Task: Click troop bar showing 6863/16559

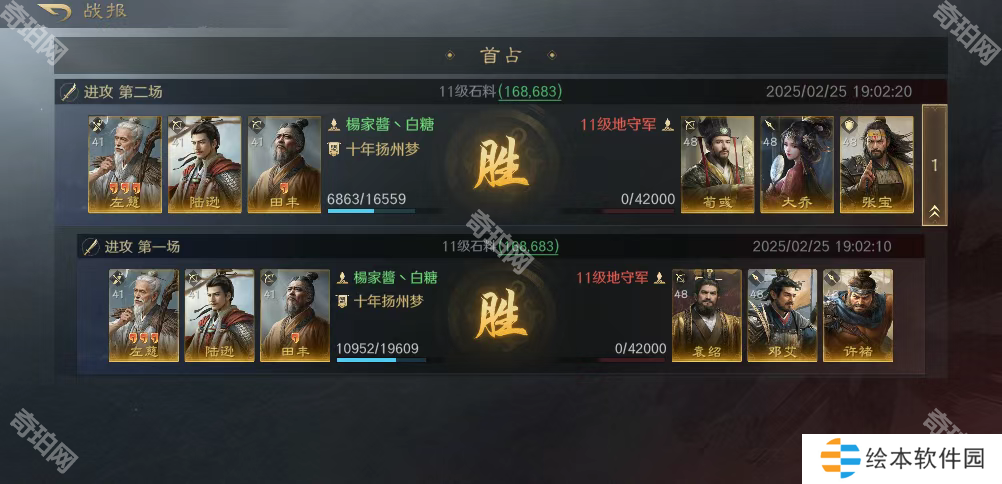Action: (x=385, y=210)
